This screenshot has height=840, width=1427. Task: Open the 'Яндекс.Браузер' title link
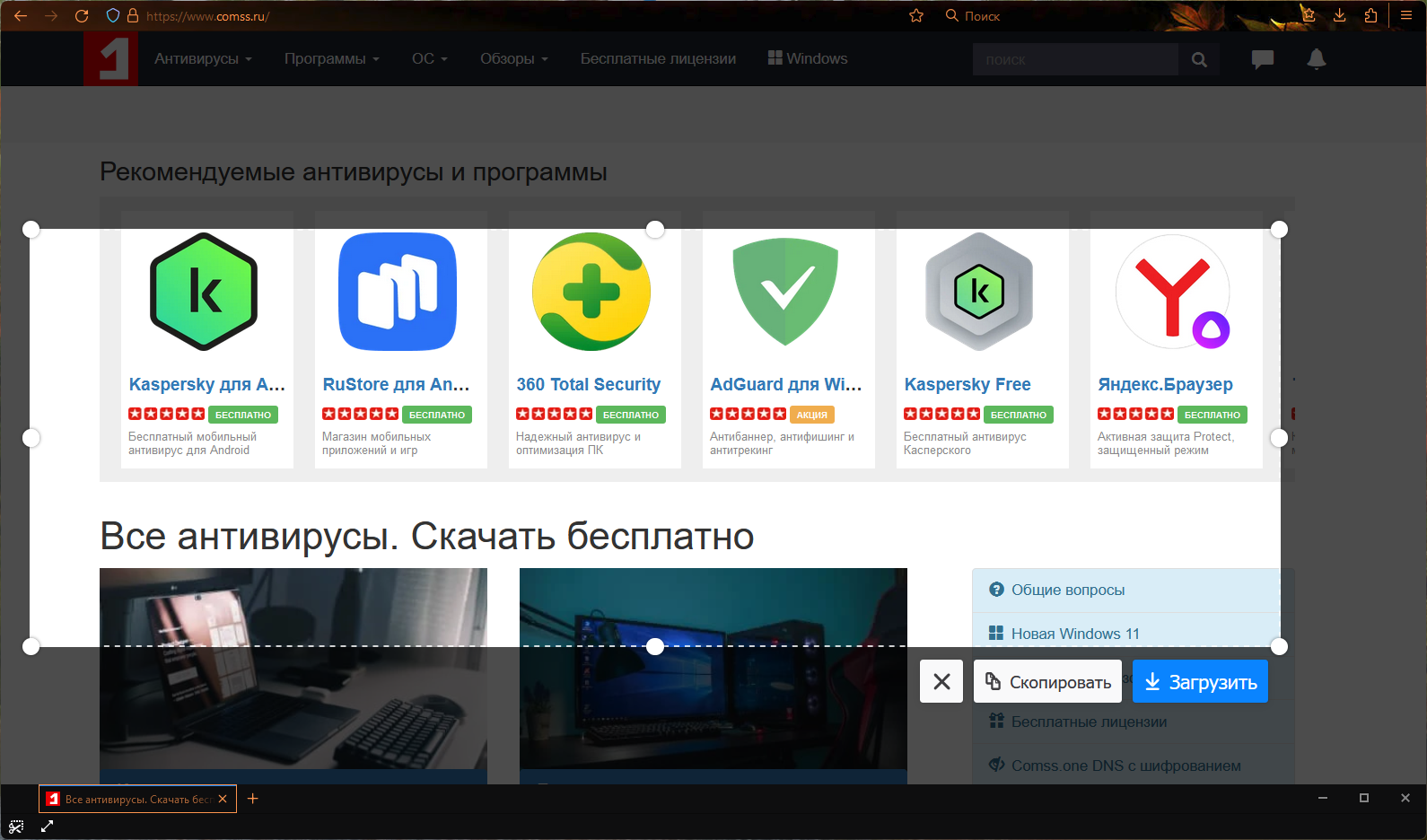(x=1166, y=384)
